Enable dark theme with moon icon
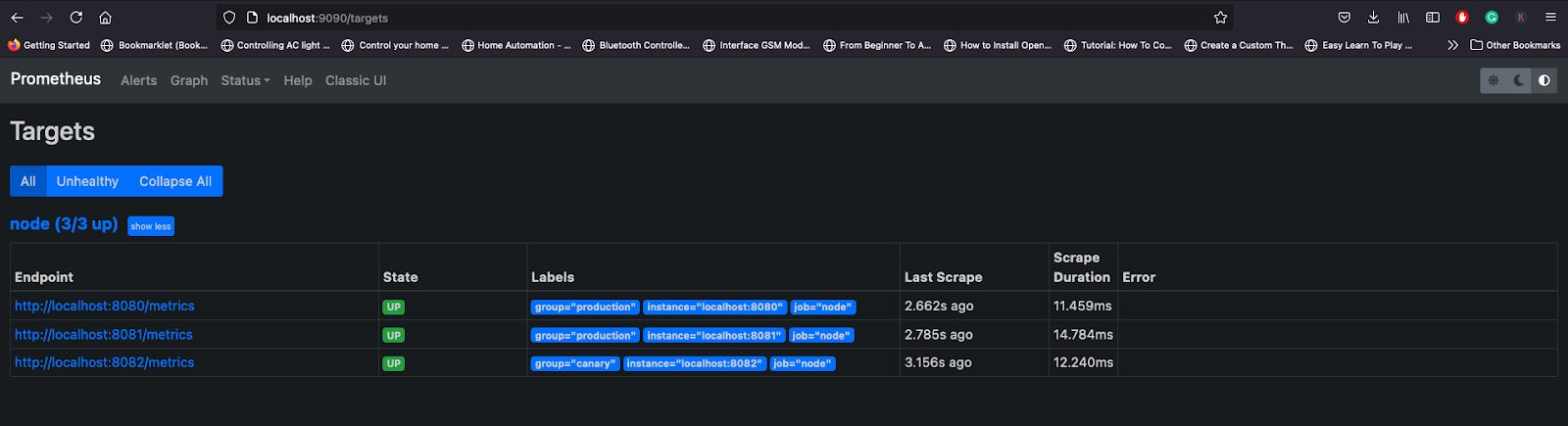The height and width of the screenshot is (426, 1568). click(1519, 80)
